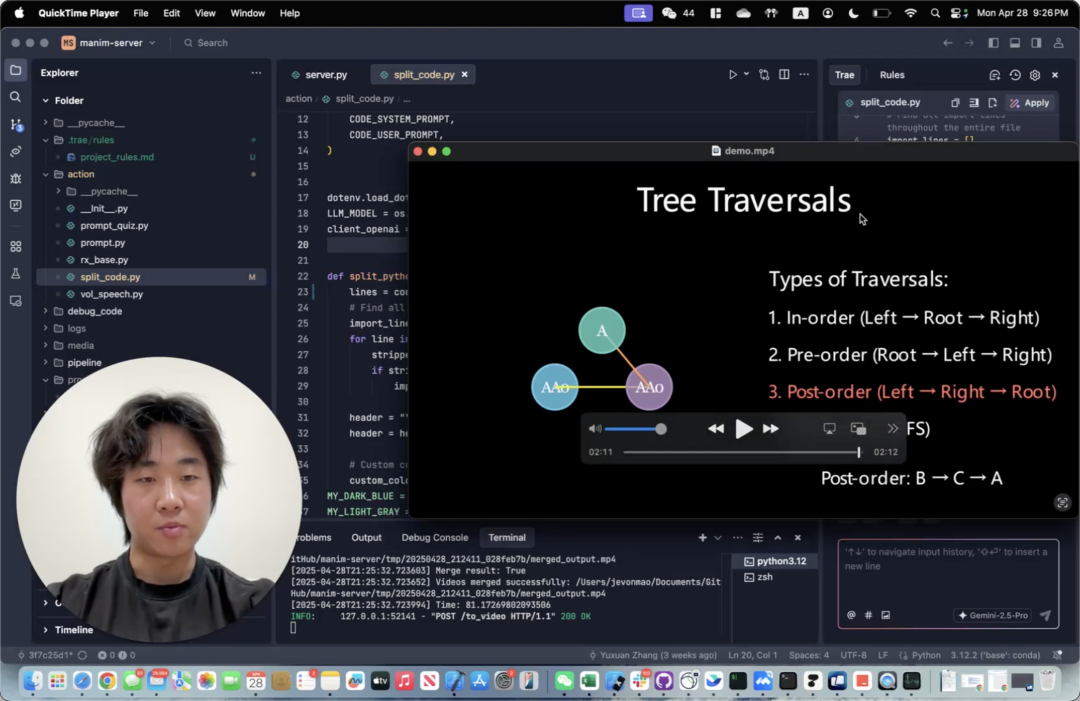This screenshot has width=1080, height=701.
Task: Open the QuickTime File menu
Action: [141, 13]
